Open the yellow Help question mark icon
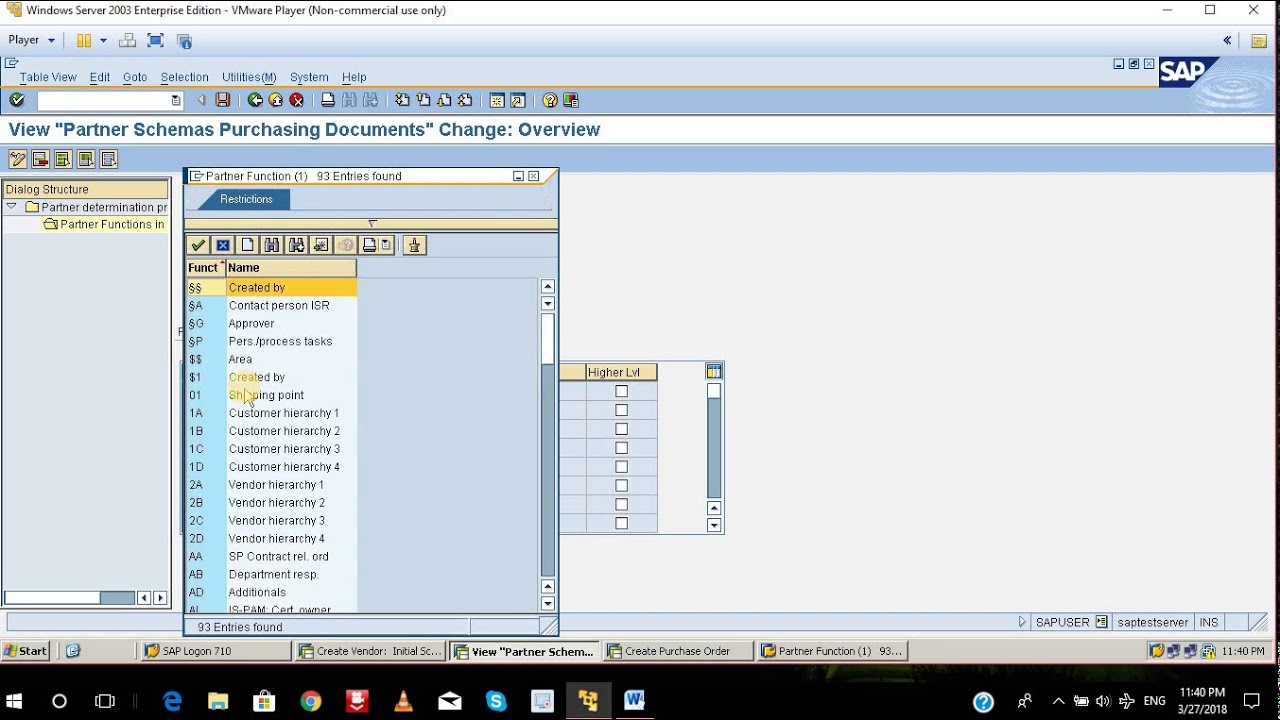1280x720 pixels. [550, 100]
